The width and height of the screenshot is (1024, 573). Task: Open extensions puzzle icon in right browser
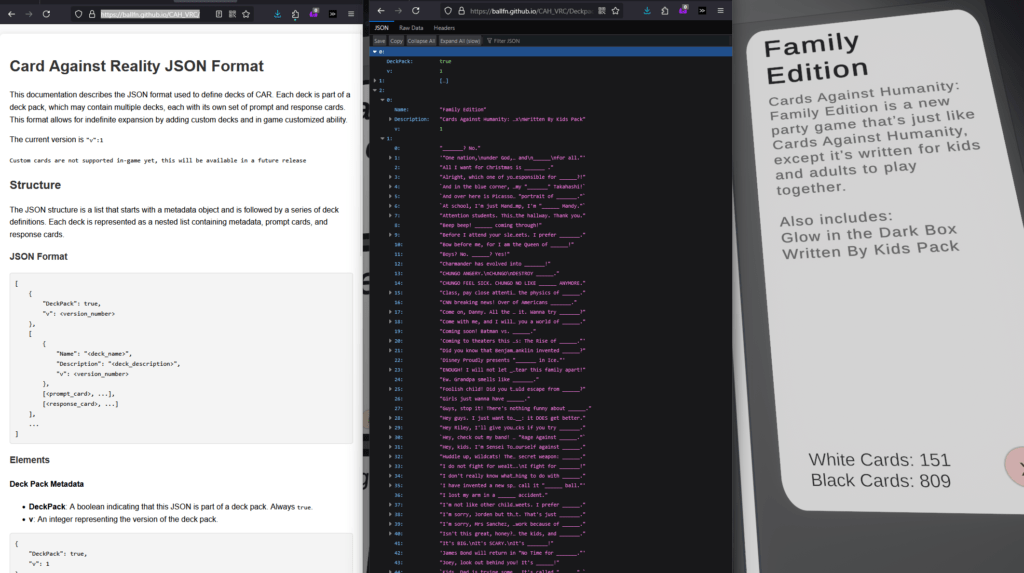coord(664,11)
